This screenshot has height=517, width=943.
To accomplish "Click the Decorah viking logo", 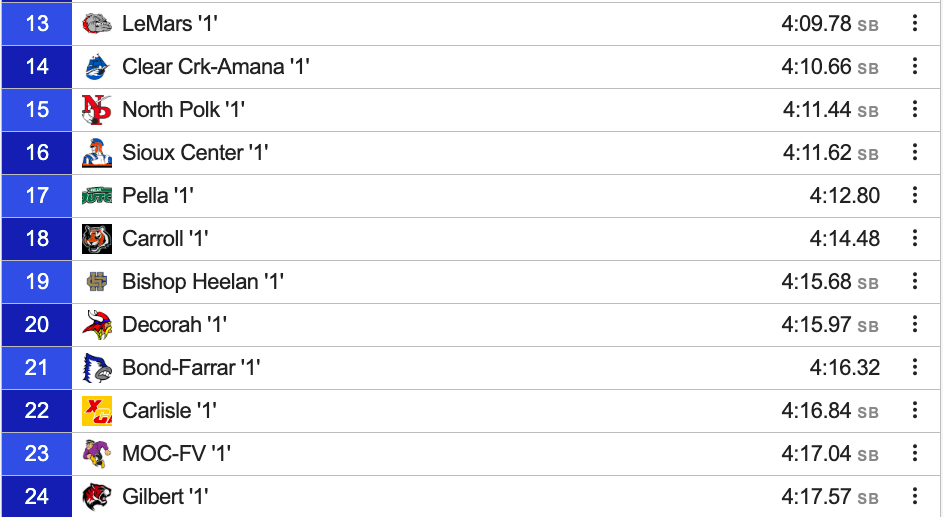I will (x=97, y=325).
